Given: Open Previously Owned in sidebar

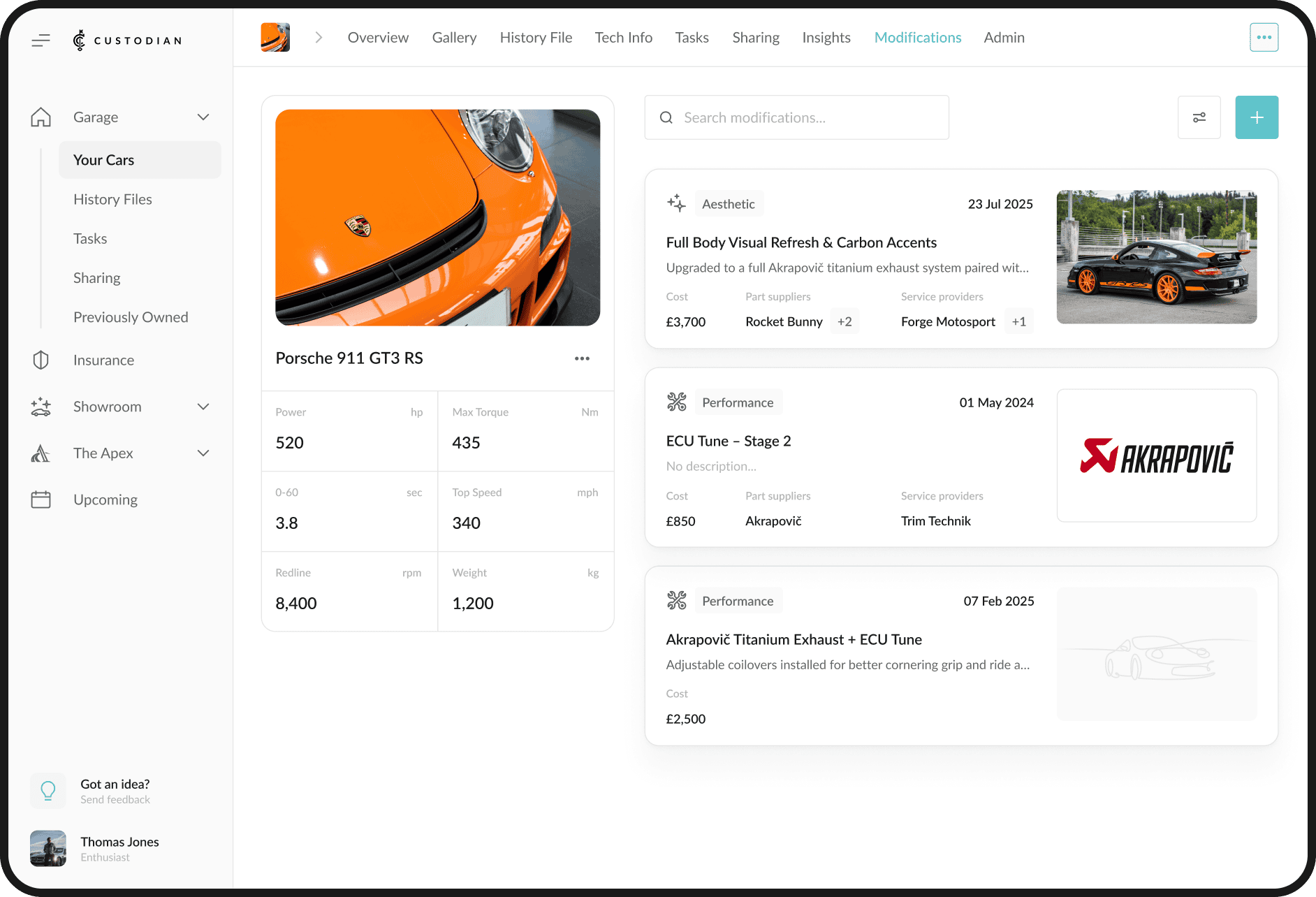Looking at the screenshot, I should click(131, 316).
